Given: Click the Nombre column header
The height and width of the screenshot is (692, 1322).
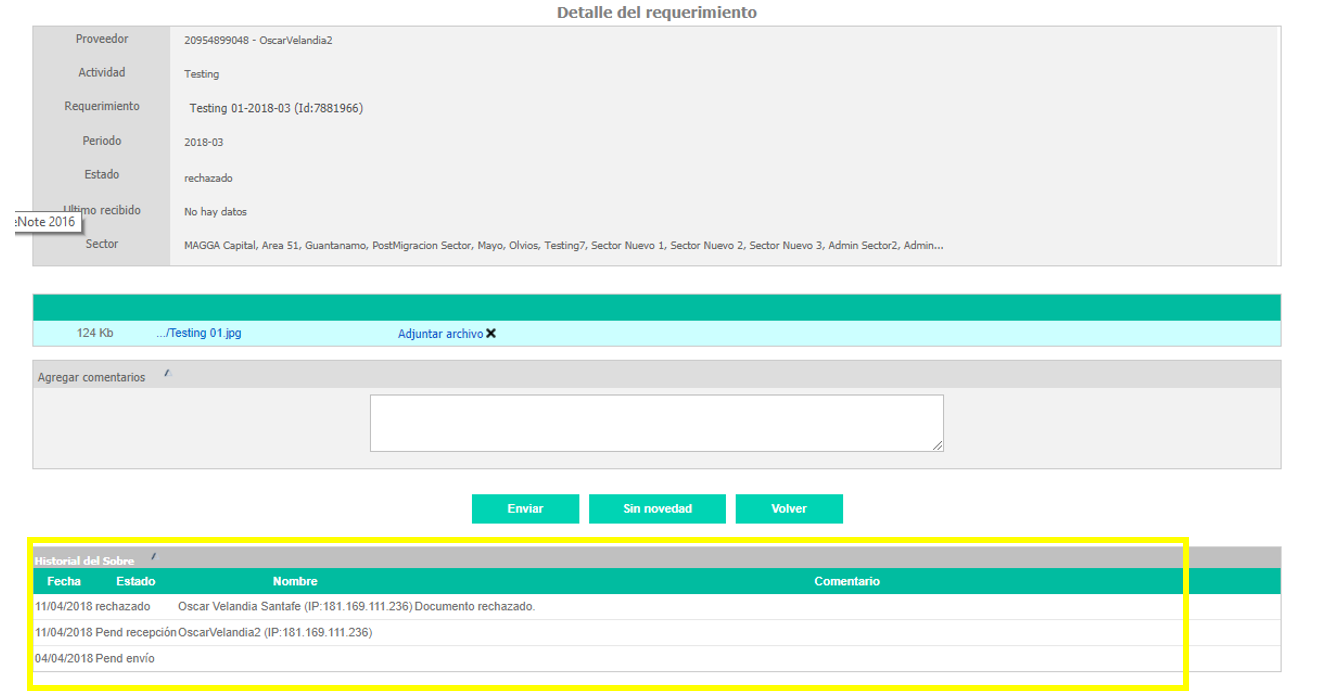Looking at the screenshot, I should pos(295,581).
